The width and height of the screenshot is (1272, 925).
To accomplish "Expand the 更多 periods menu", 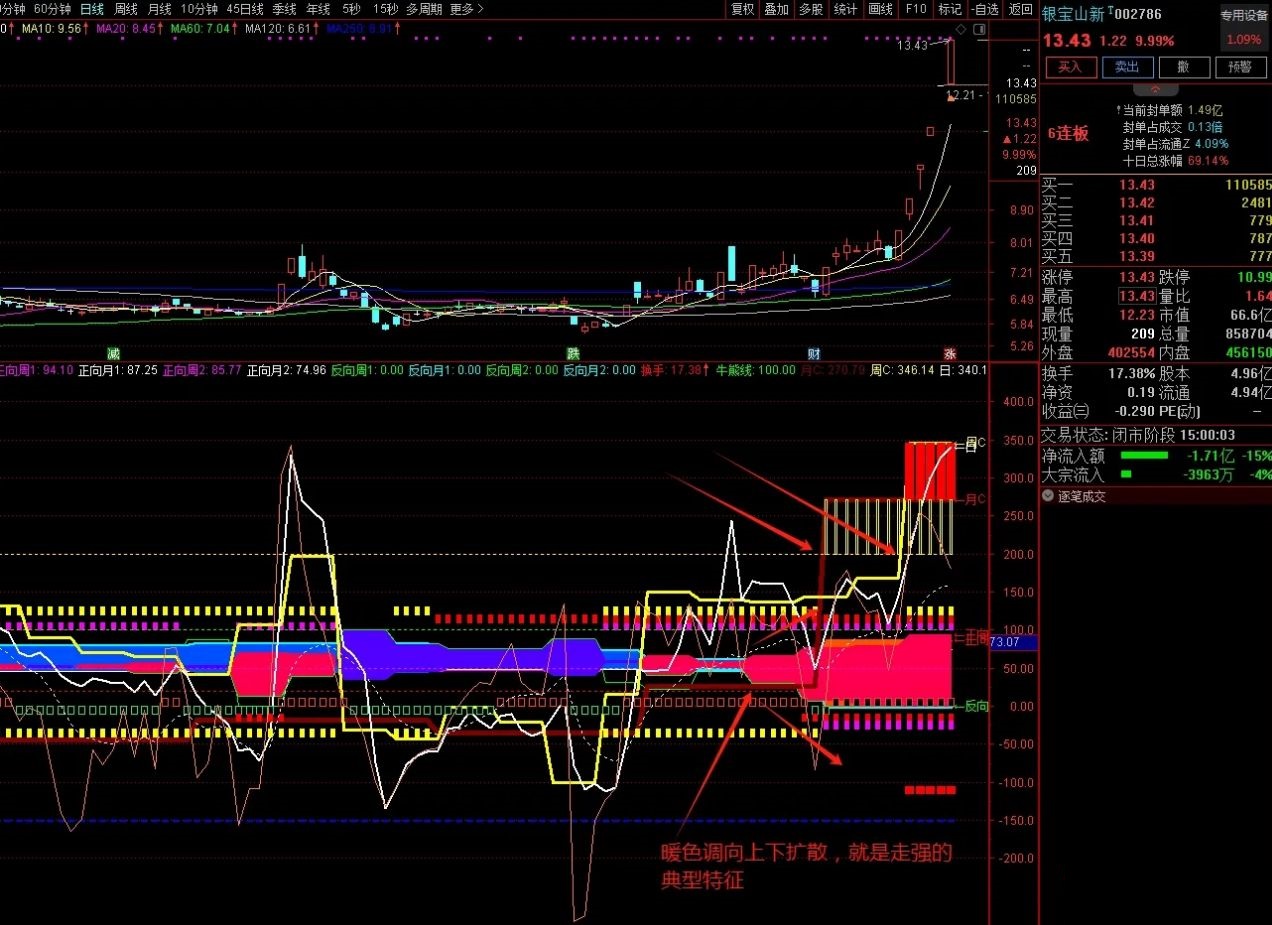I will pos(466,9).
